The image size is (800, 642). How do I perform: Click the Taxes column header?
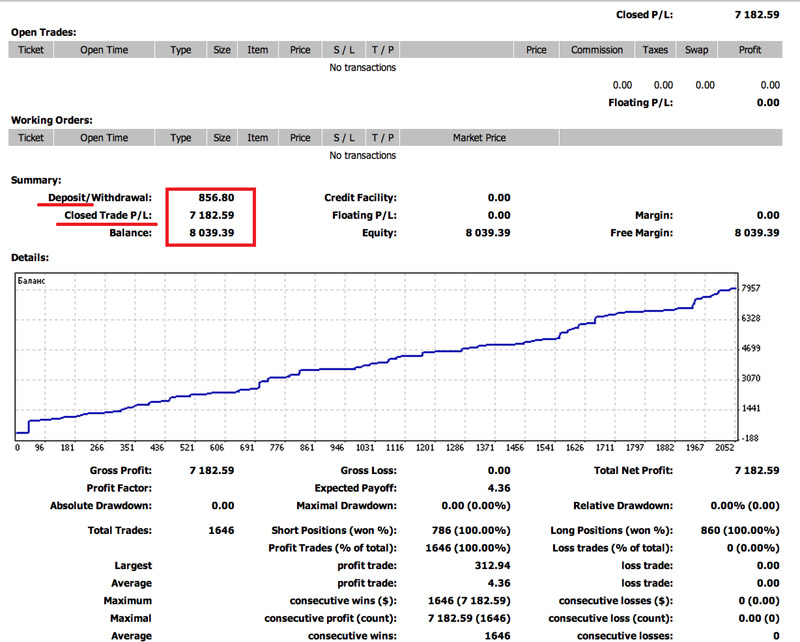pos(655,50)
